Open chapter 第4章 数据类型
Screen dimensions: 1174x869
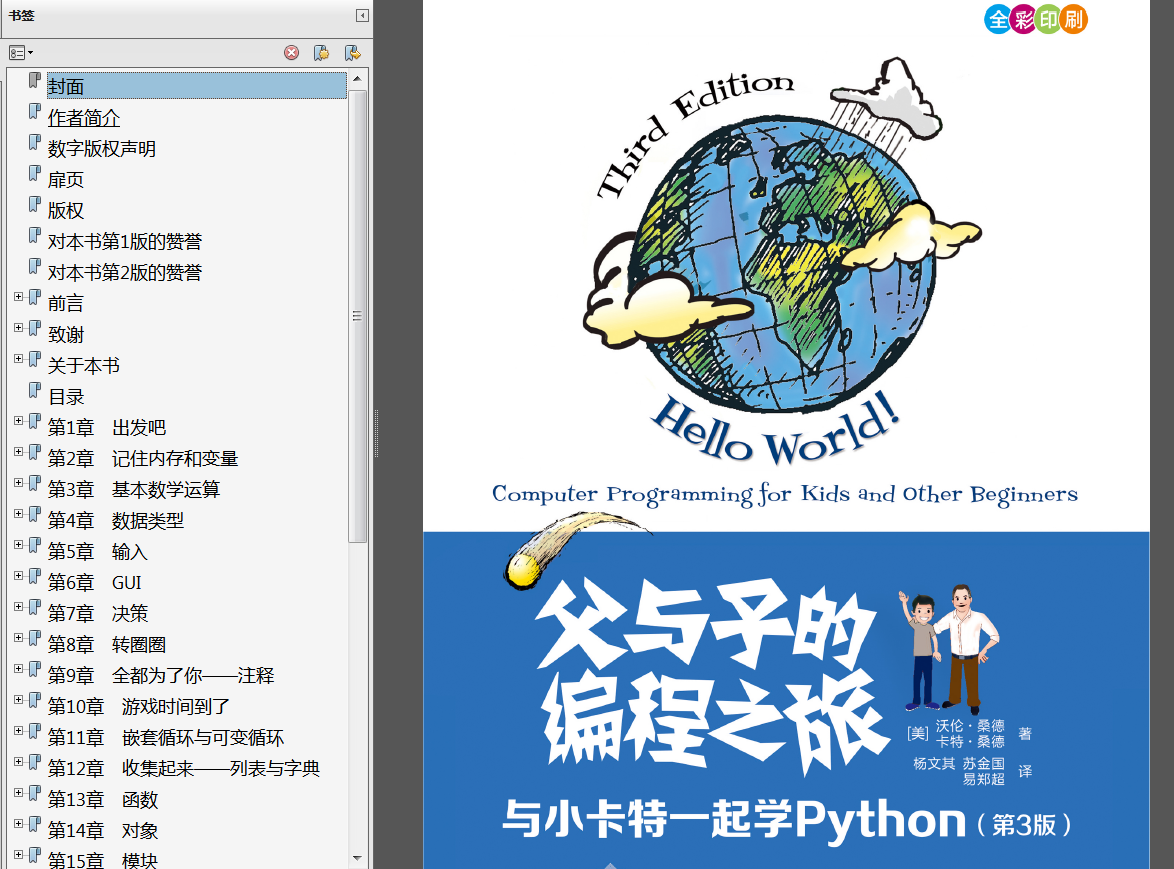pyautogui.click(x=116, y=520)
